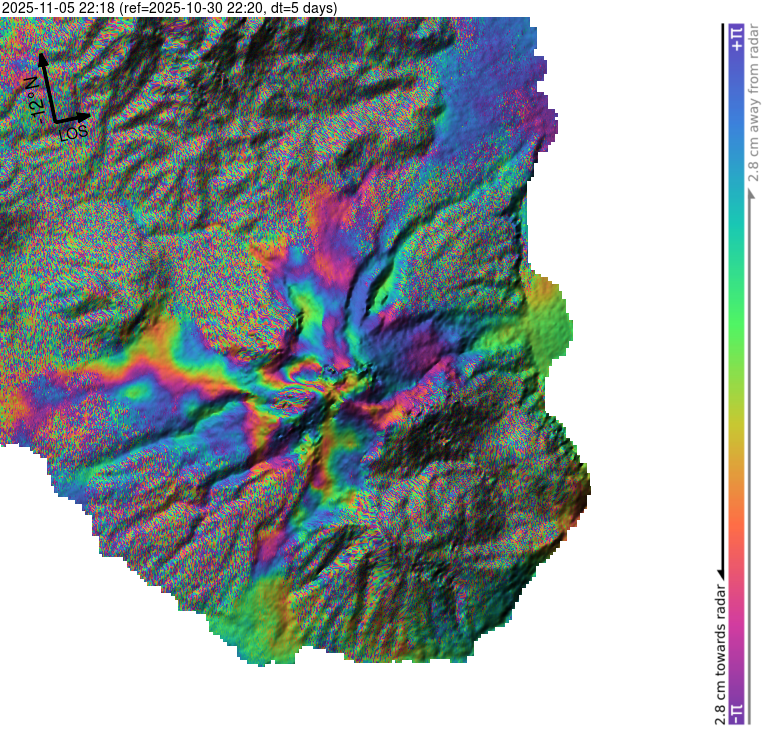Click the gray away-from-radar arrowhead
The image size is (762, 733).
(x=750, y=190)
